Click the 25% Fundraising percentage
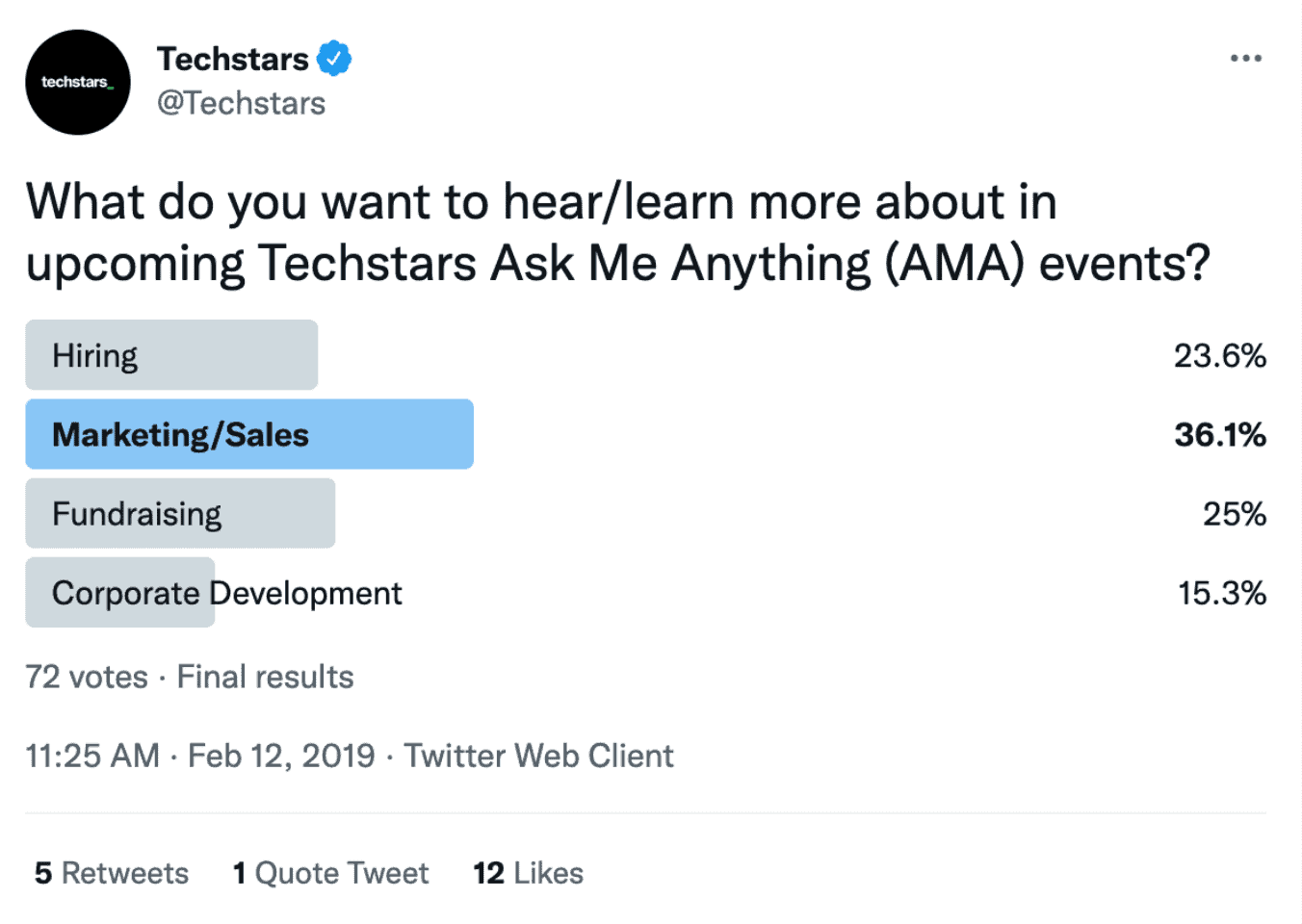 pyautogui.click(x=1234, y=514)
